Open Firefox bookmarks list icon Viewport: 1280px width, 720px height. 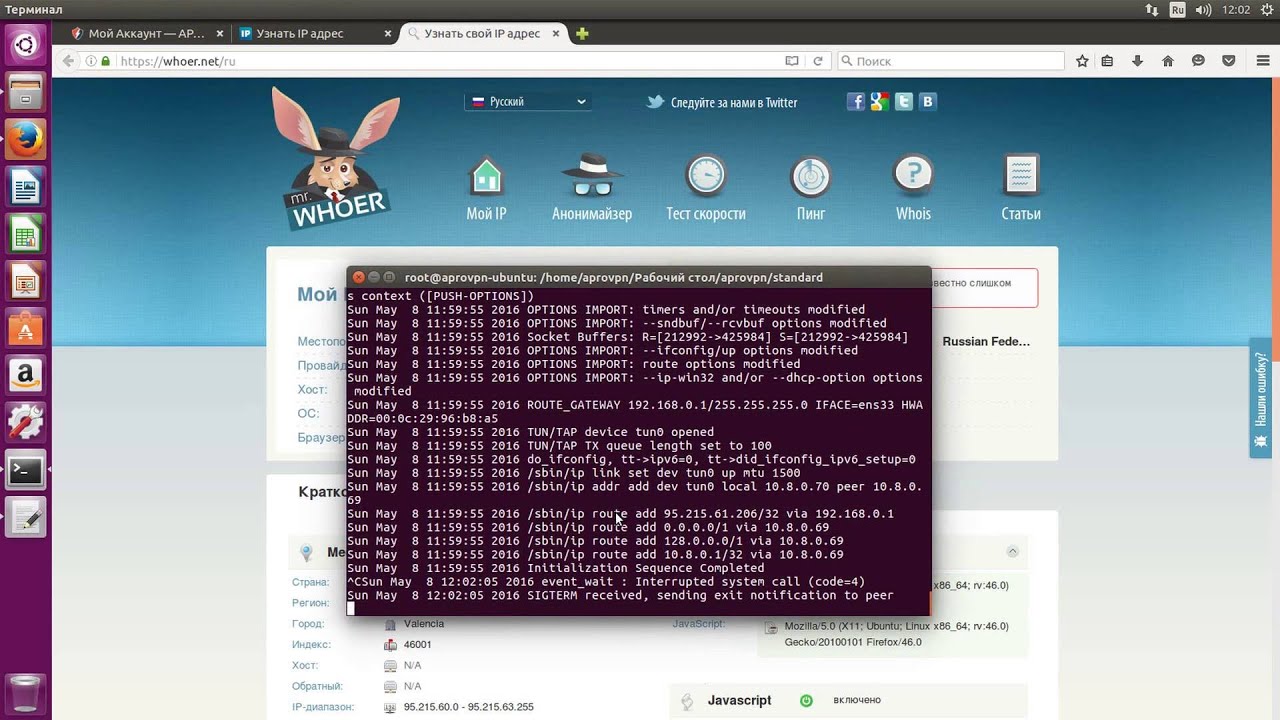coord(1107,61)
